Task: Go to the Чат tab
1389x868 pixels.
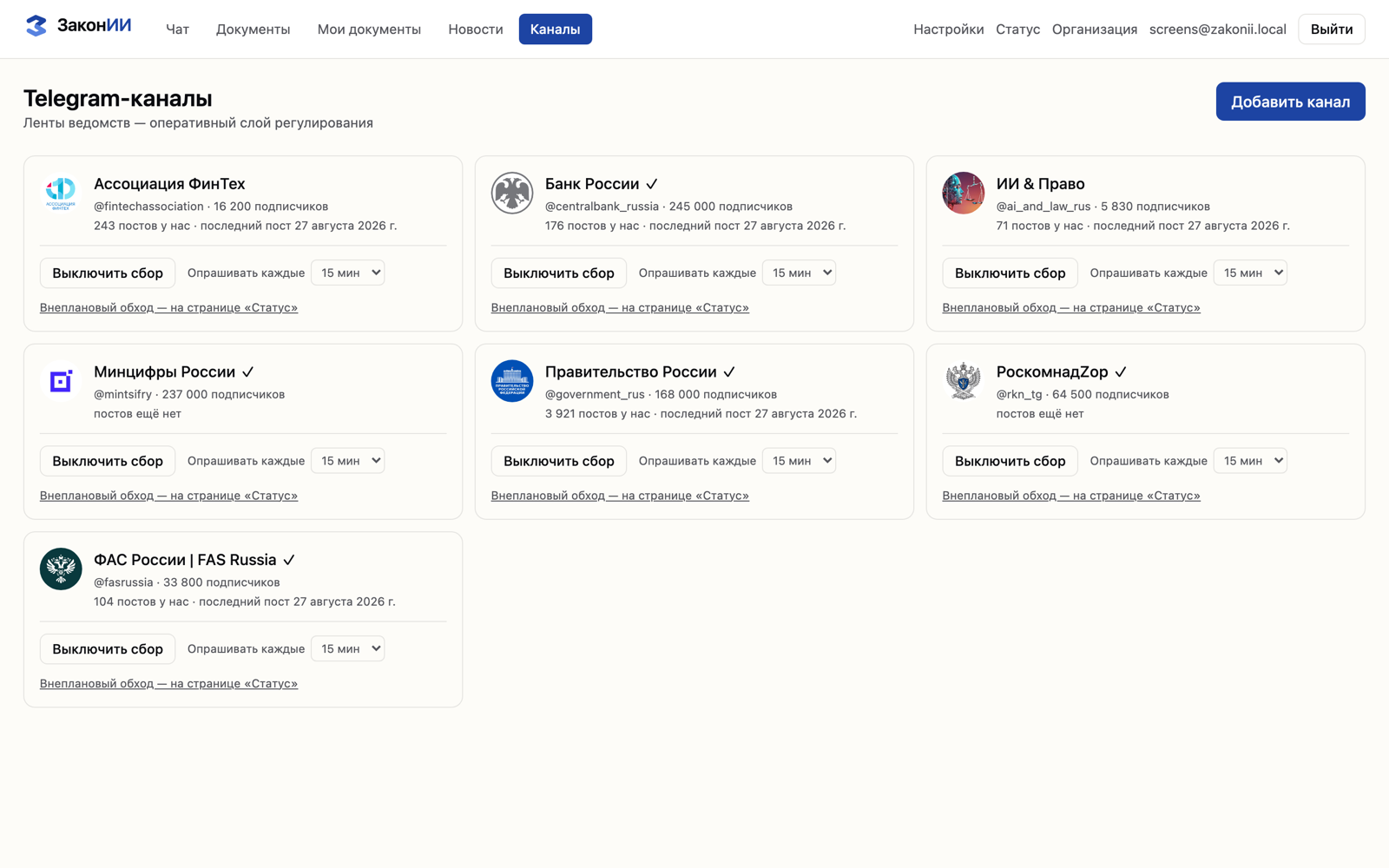Action: 177,30
